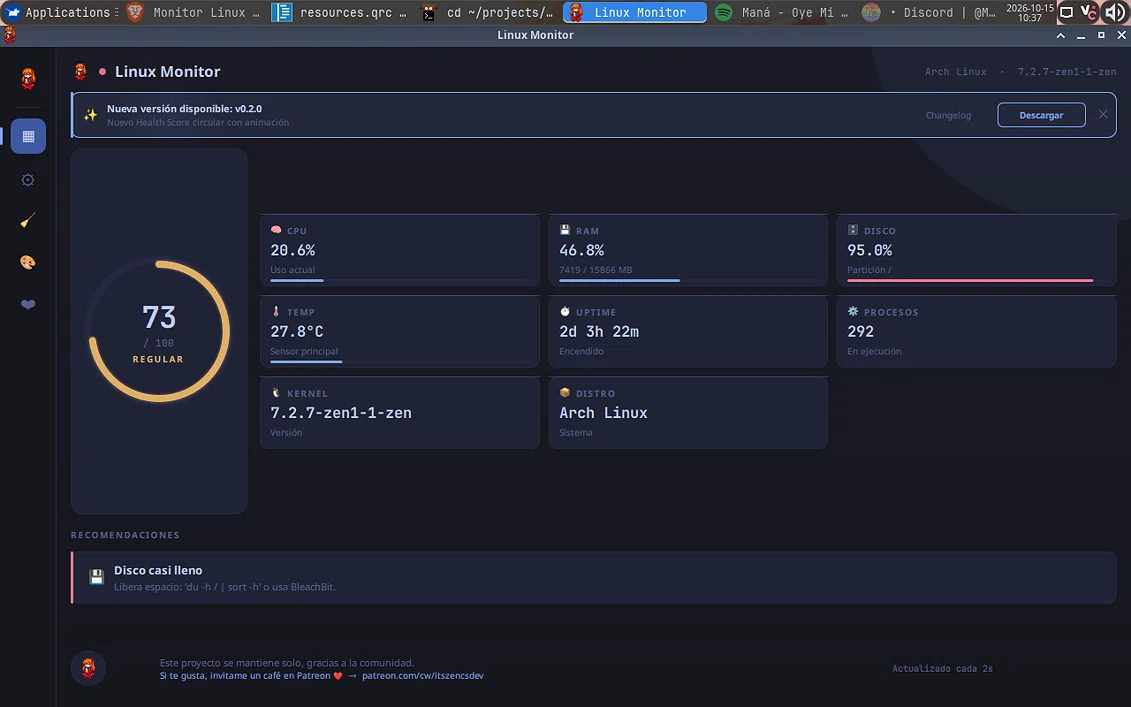Click the volume speaker tray icon
Viewport: 1131px width, 707px height.
pyautogui.click(x=1116, y=12)
